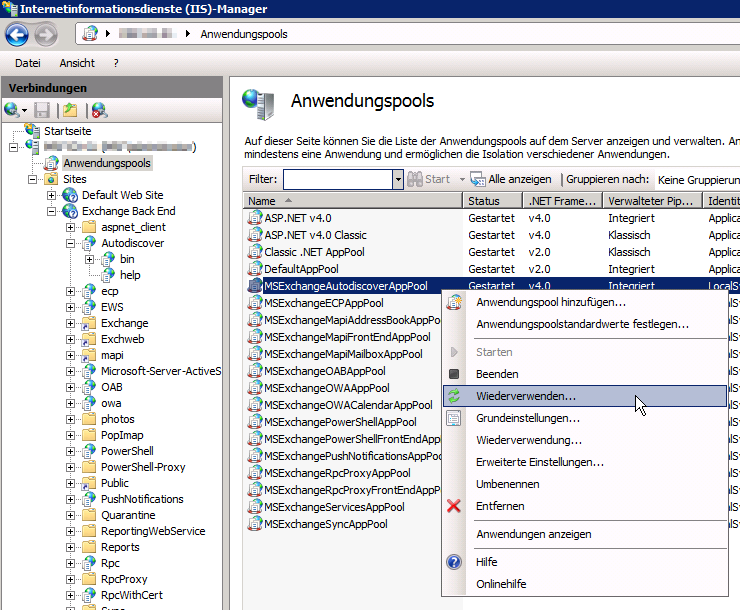Choose Erweiterte Einstellungen… in context menu
The width and height of the screenshot is (740, 610).
(585, 462)
